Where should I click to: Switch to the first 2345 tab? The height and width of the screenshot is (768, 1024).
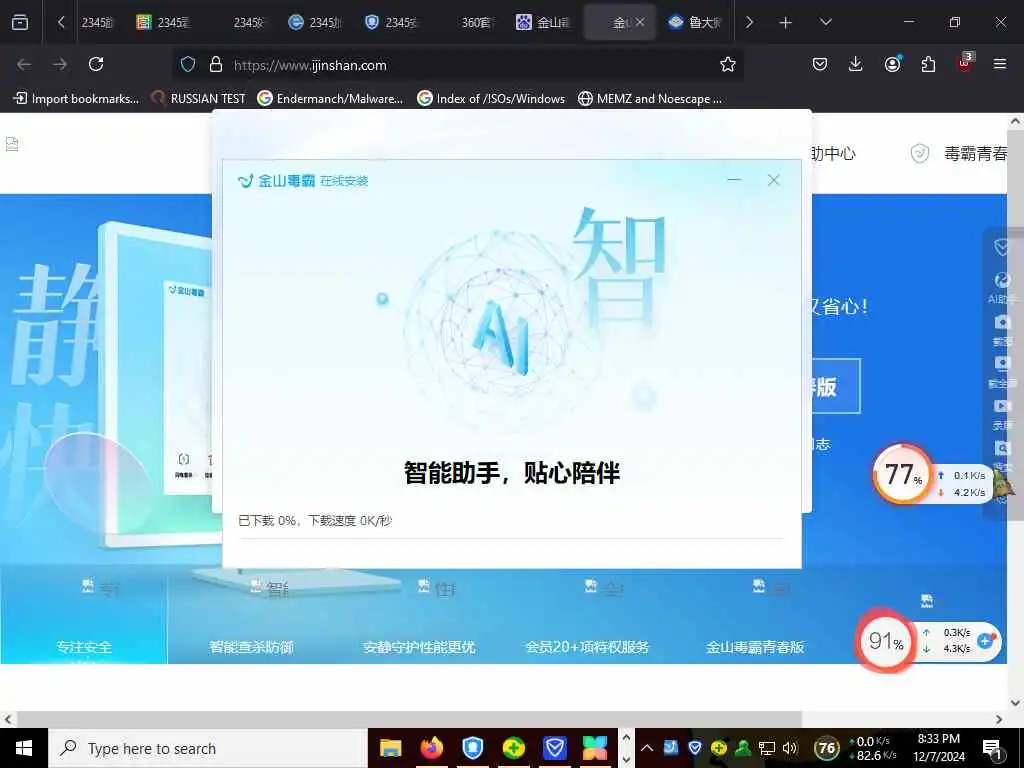(x=97, y=23)
